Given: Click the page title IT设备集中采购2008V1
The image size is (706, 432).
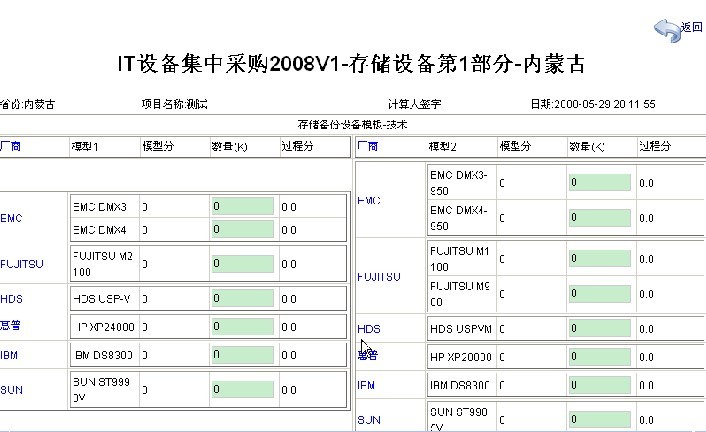Looking at the screenshot, I should tap(352, 64).
